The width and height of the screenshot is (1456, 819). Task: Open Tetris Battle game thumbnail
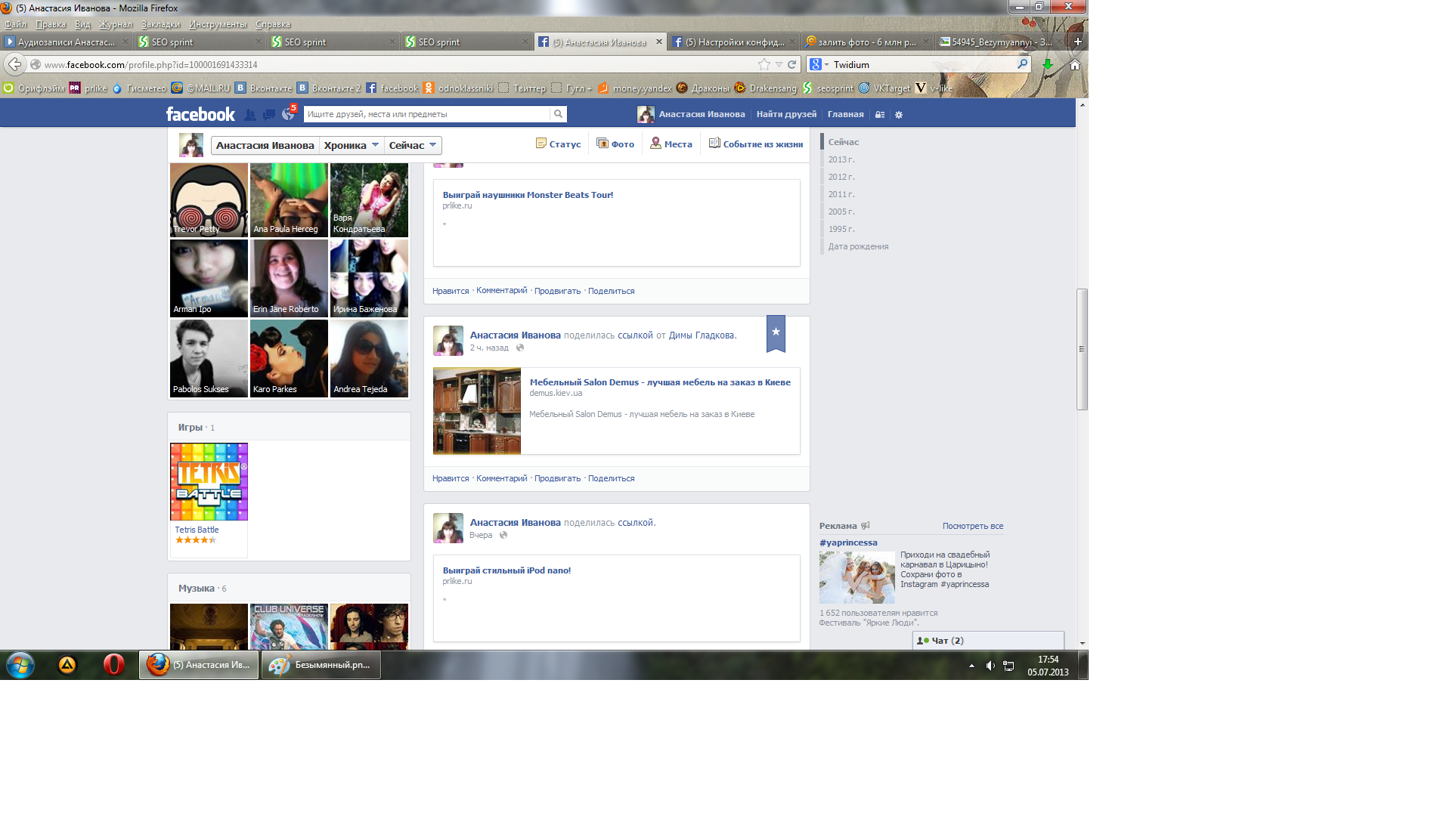[209, 481]
